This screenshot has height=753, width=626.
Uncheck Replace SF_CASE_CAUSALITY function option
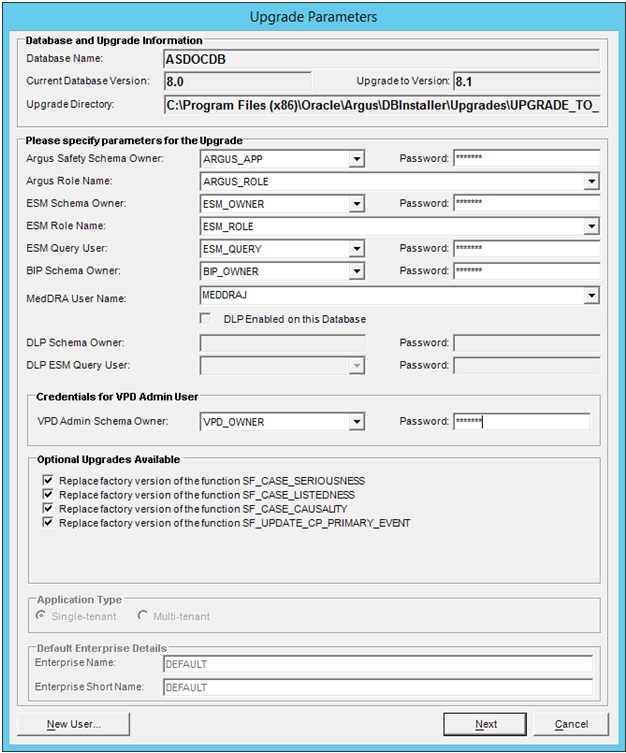pyautogui.click(x=48, y=508)
